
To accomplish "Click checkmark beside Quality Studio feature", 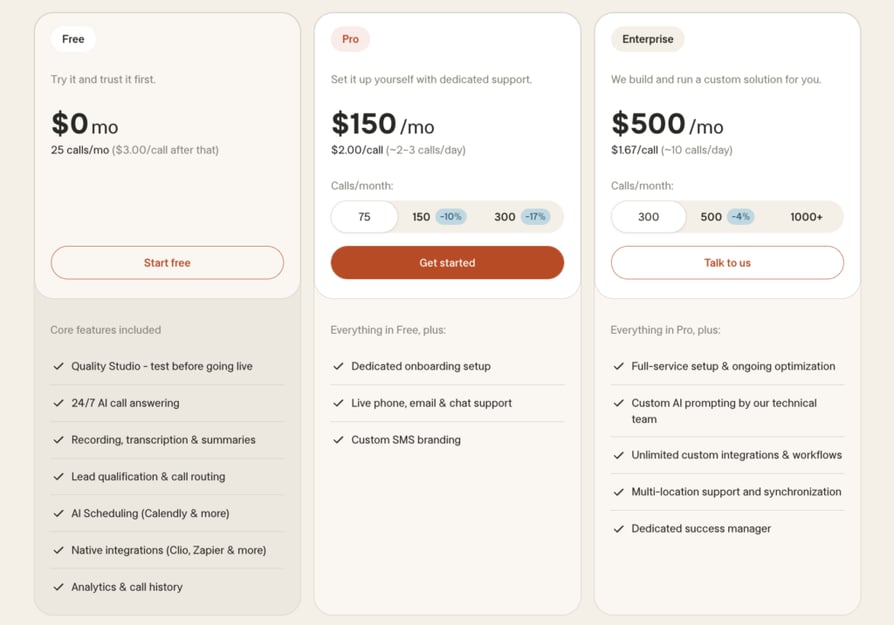I will coord(58,366).
